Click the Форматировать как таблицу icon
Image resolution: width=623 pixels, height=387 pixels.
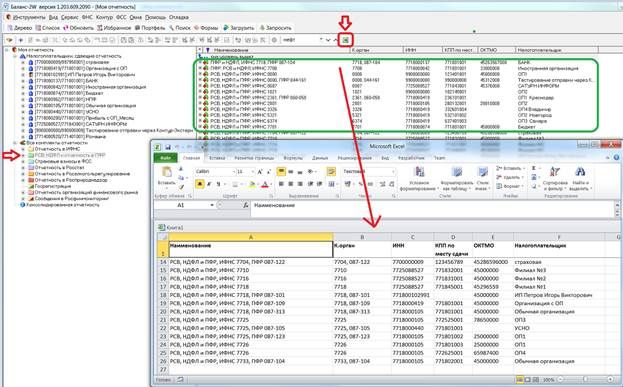pyautogui.click(x=457, y=172)
